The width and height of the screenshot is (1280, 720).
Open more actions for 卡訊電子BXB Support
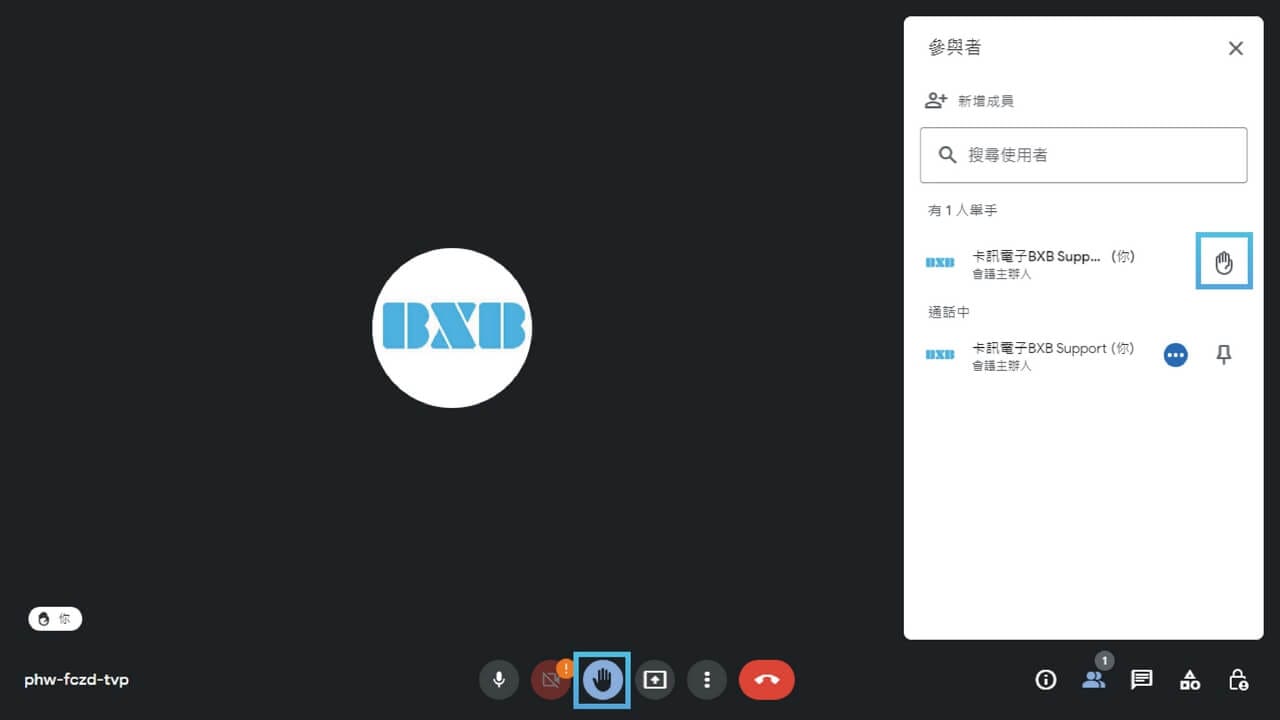click(1176, 355)
